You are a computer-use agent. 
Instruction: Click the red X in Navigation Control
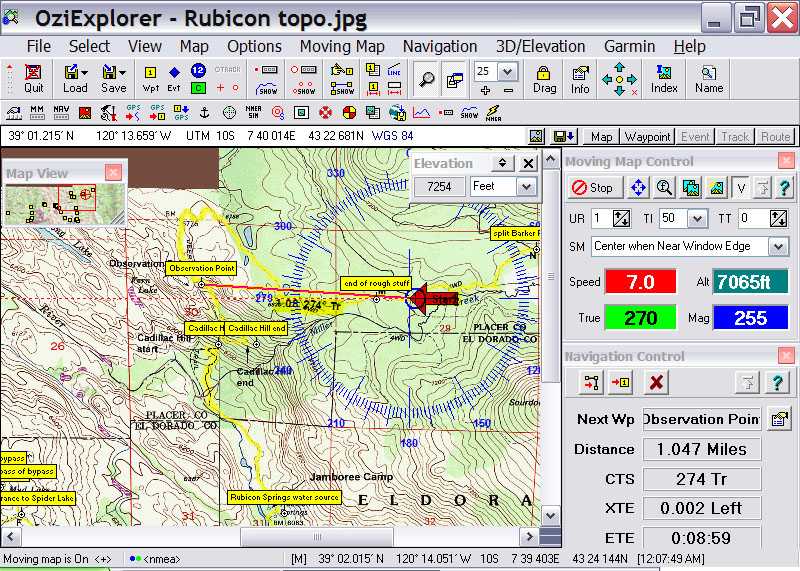click(x=656, y=382)
